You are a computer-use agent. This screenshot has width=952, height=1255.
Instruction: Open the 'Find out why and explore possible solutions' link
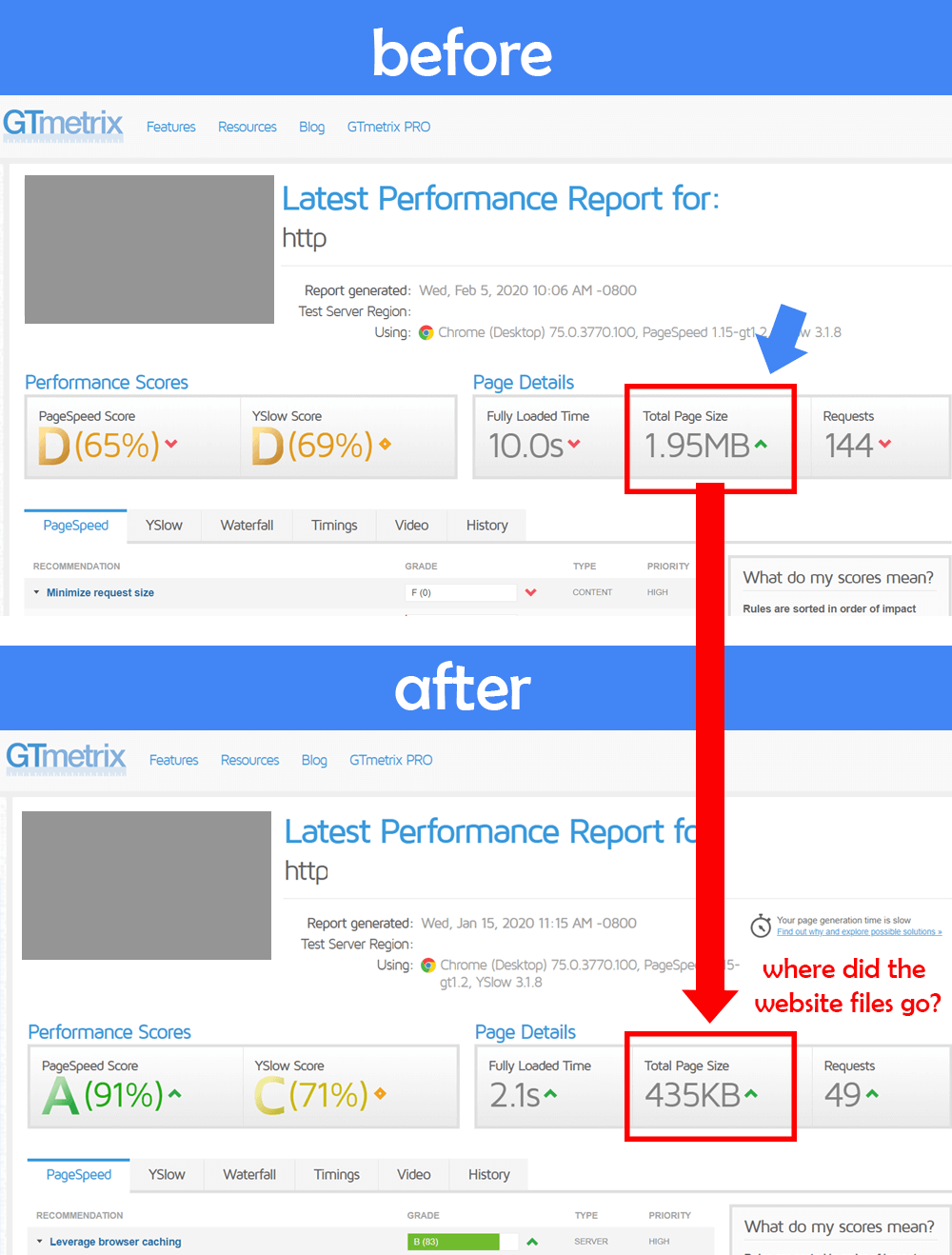click(x=859, y=932)
